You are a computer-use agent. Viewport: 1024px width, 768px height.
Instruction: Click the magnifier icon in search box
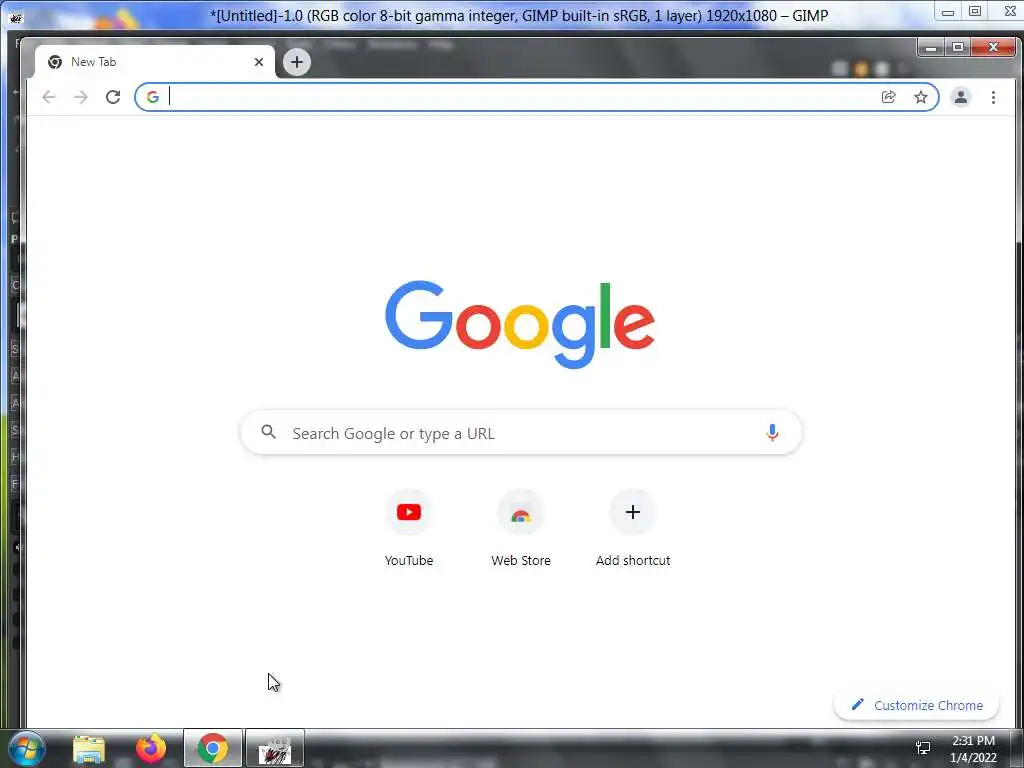pos(268,432)
